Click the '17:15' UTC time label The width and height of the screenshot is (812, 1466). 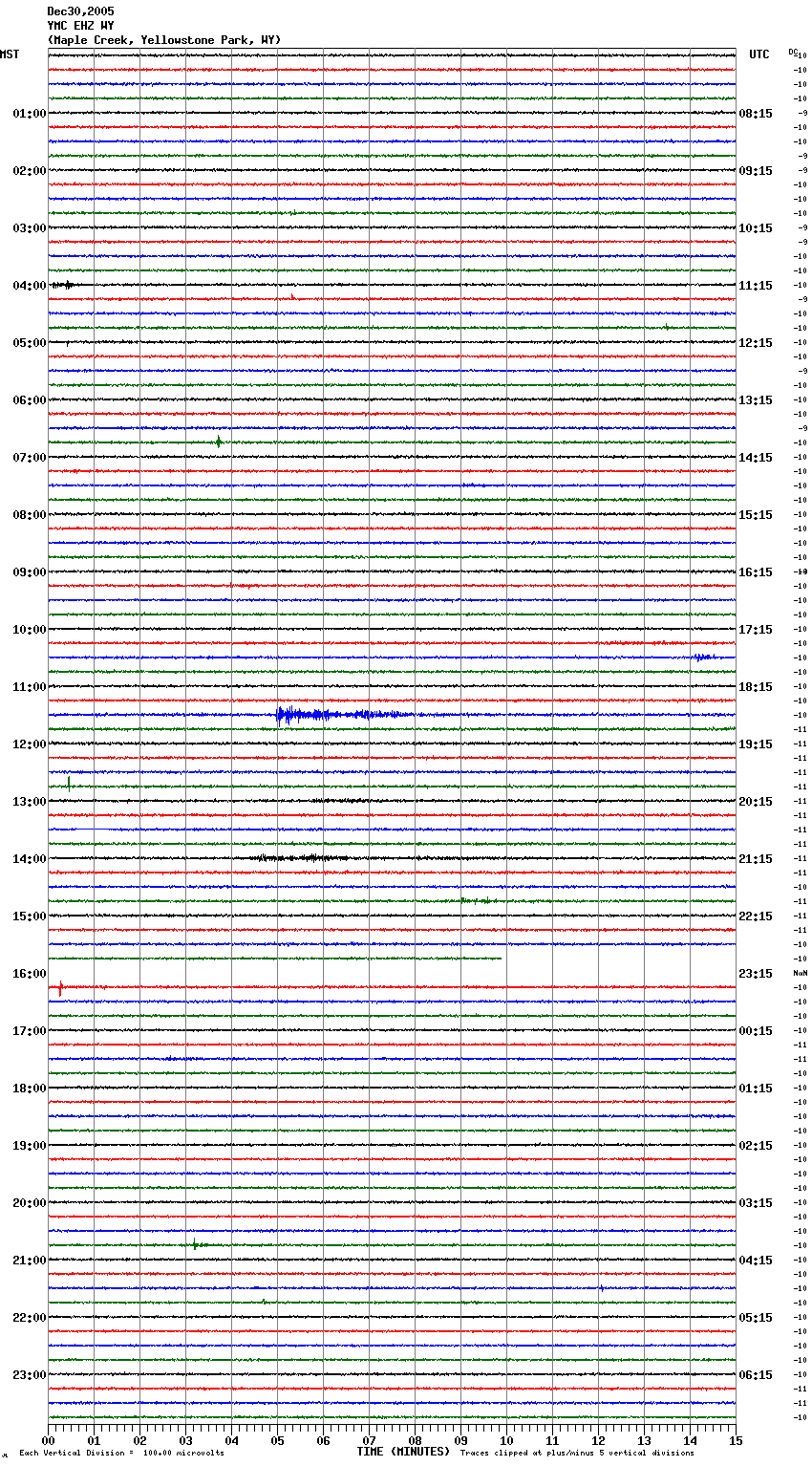tap(756, 630)
